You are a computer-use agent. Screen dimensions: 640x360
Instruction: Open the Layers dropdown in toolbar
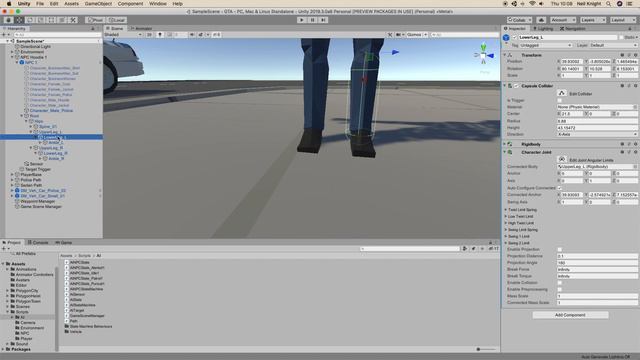[592, 20]
